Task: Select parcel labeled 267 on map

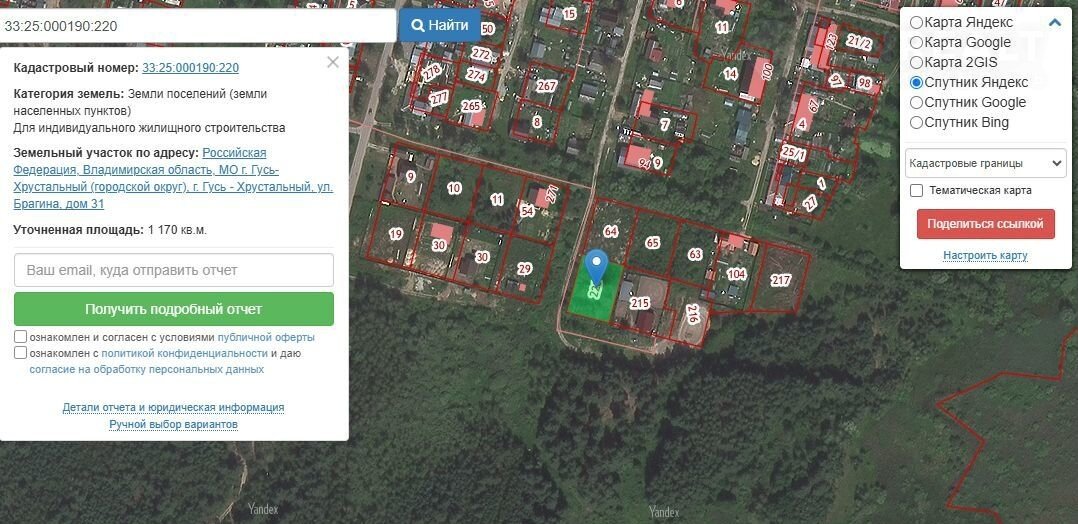Action: [546, 86]
